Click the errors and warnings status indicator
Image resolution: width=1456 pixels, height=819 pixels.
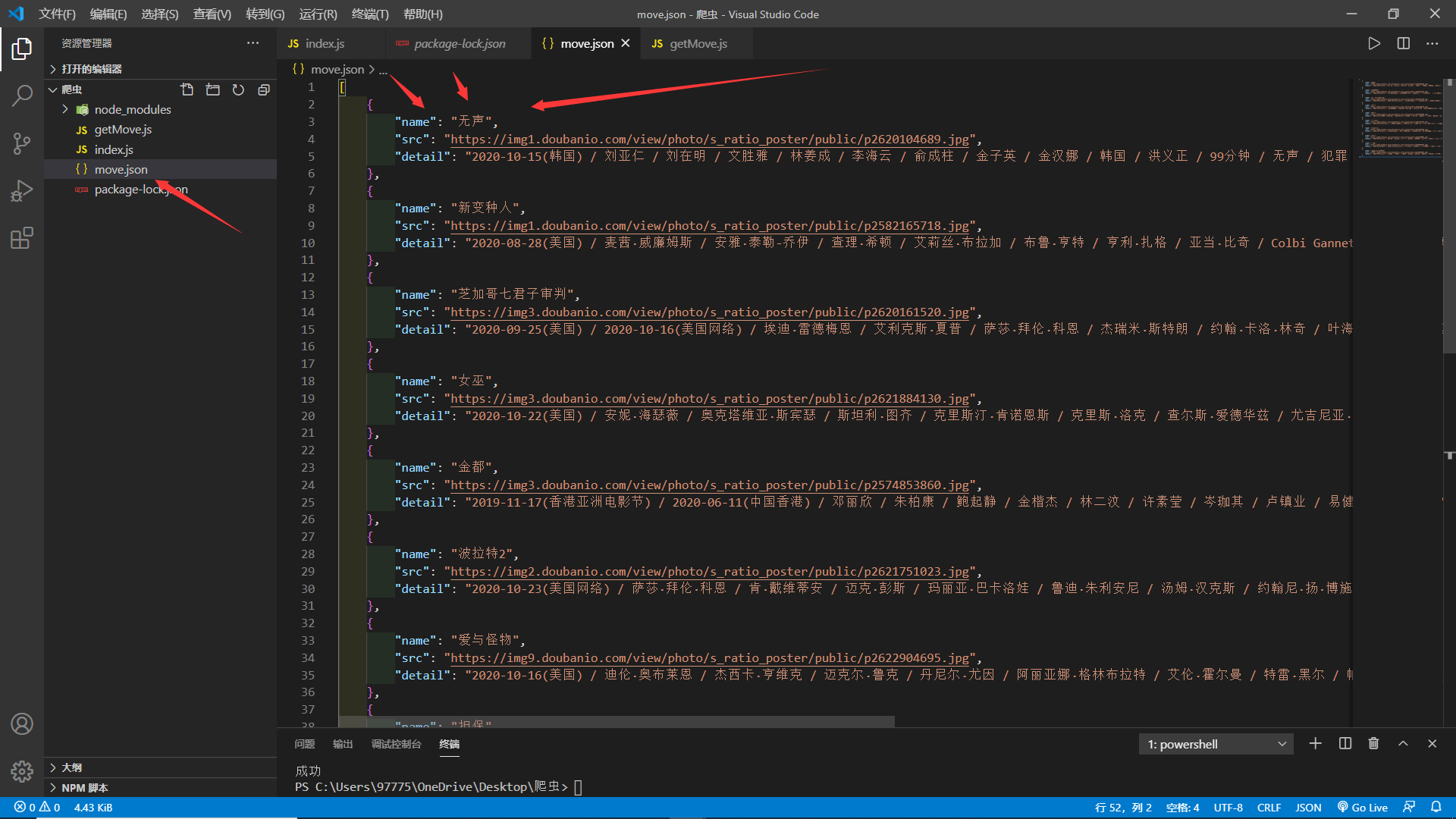[x=36, y=808]
